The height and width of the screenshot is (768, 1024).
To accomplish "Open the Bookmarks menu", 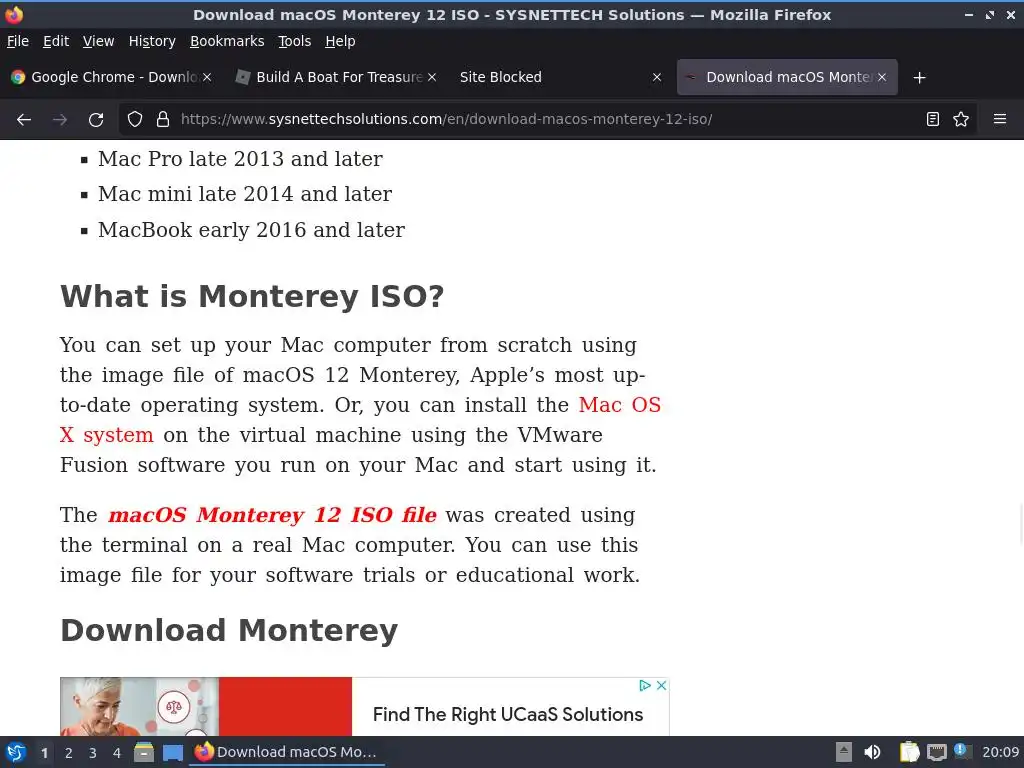I will tap(227, 41).
